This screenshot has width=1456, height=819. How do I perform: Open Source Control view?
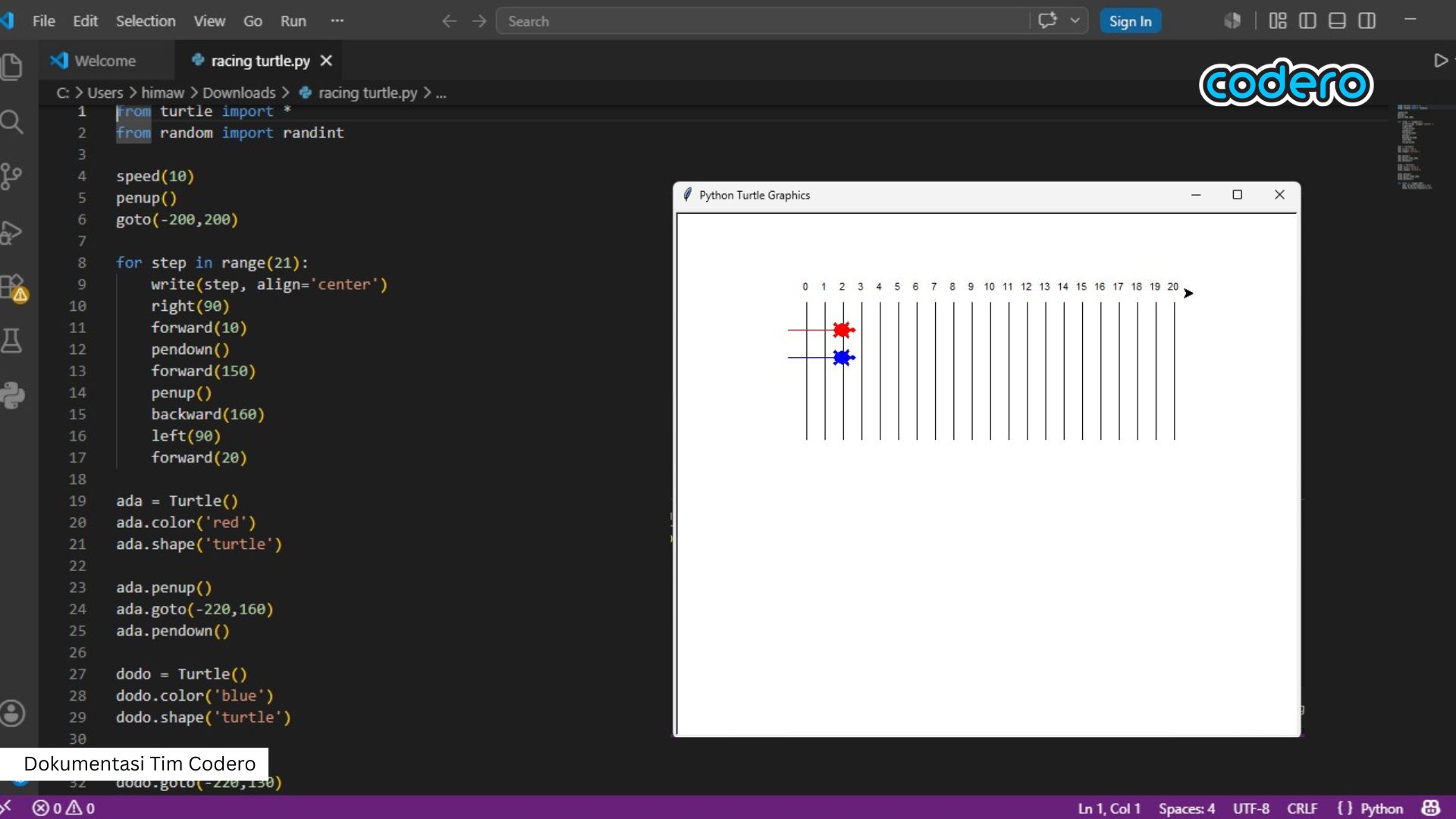pyautogui.click(x=11, y=177)
